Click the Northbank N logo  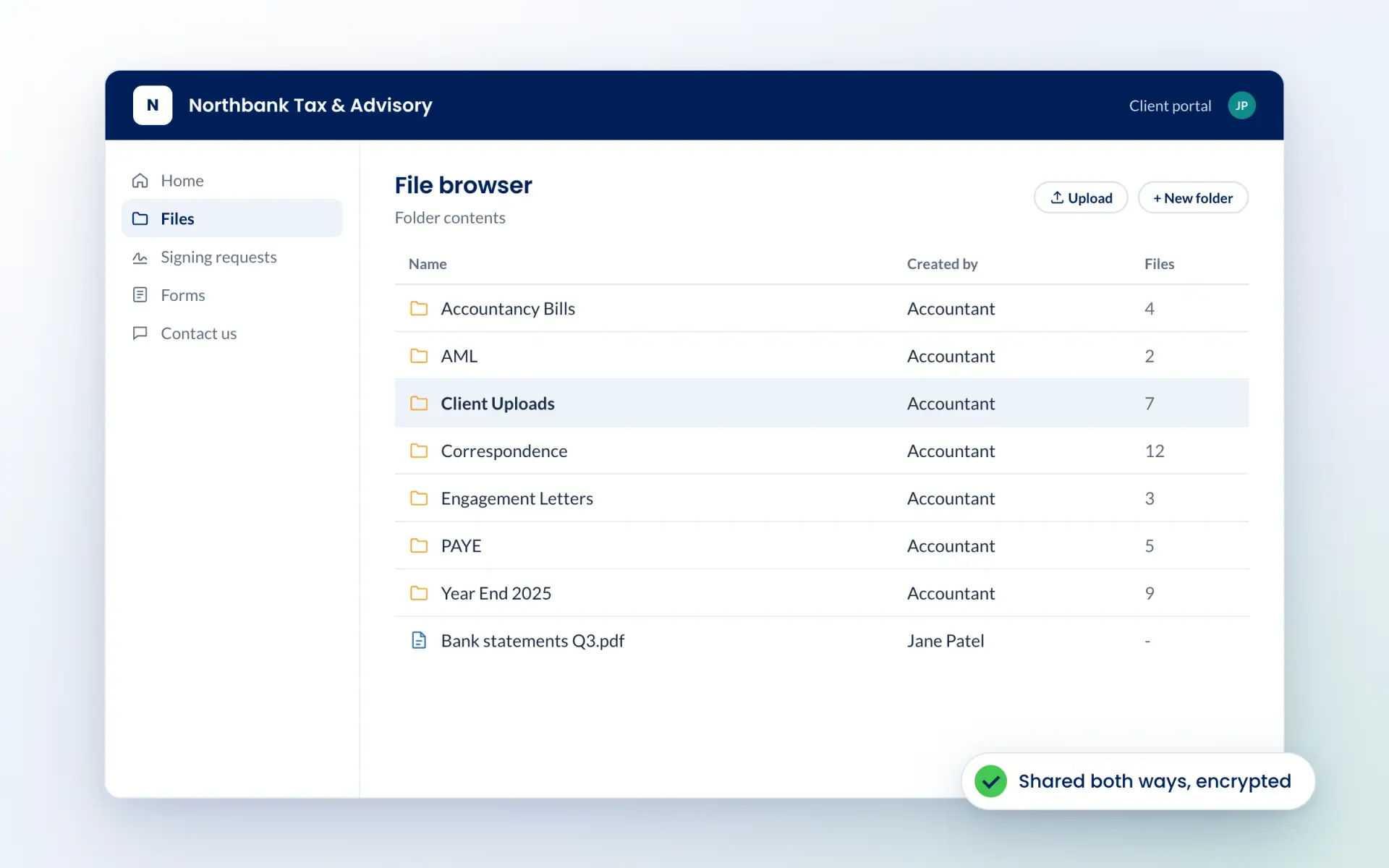click(x=153, y=106)
